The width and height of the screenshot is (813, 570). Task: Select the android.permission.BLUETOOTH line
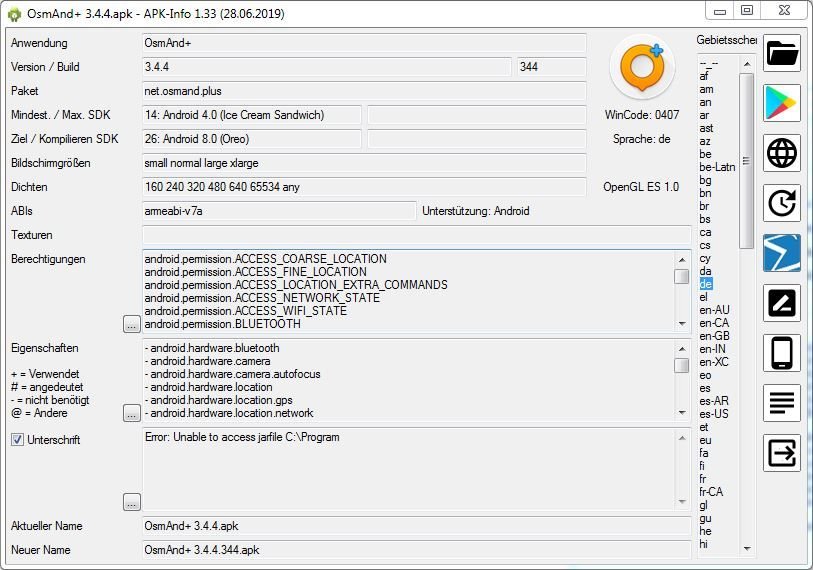coord(222,324)
